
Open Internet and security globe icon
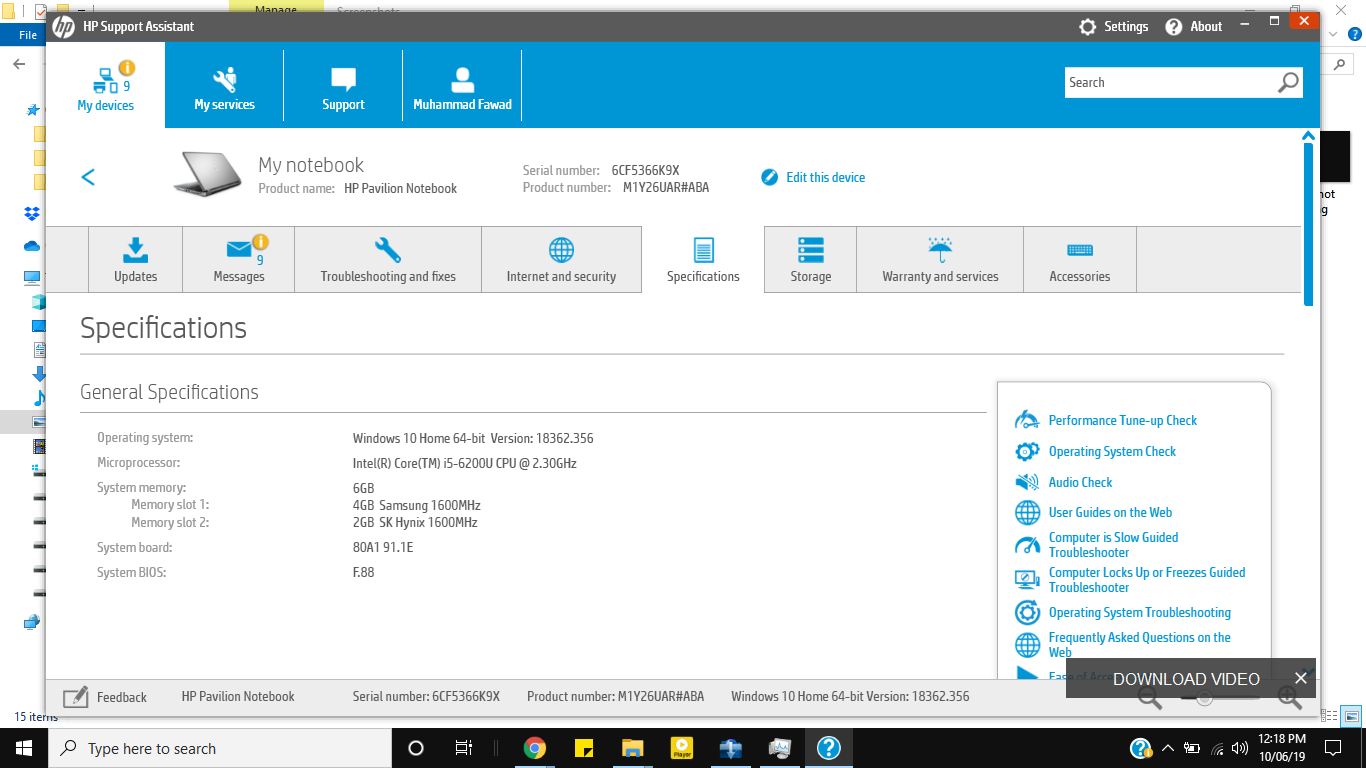[561, 249]
